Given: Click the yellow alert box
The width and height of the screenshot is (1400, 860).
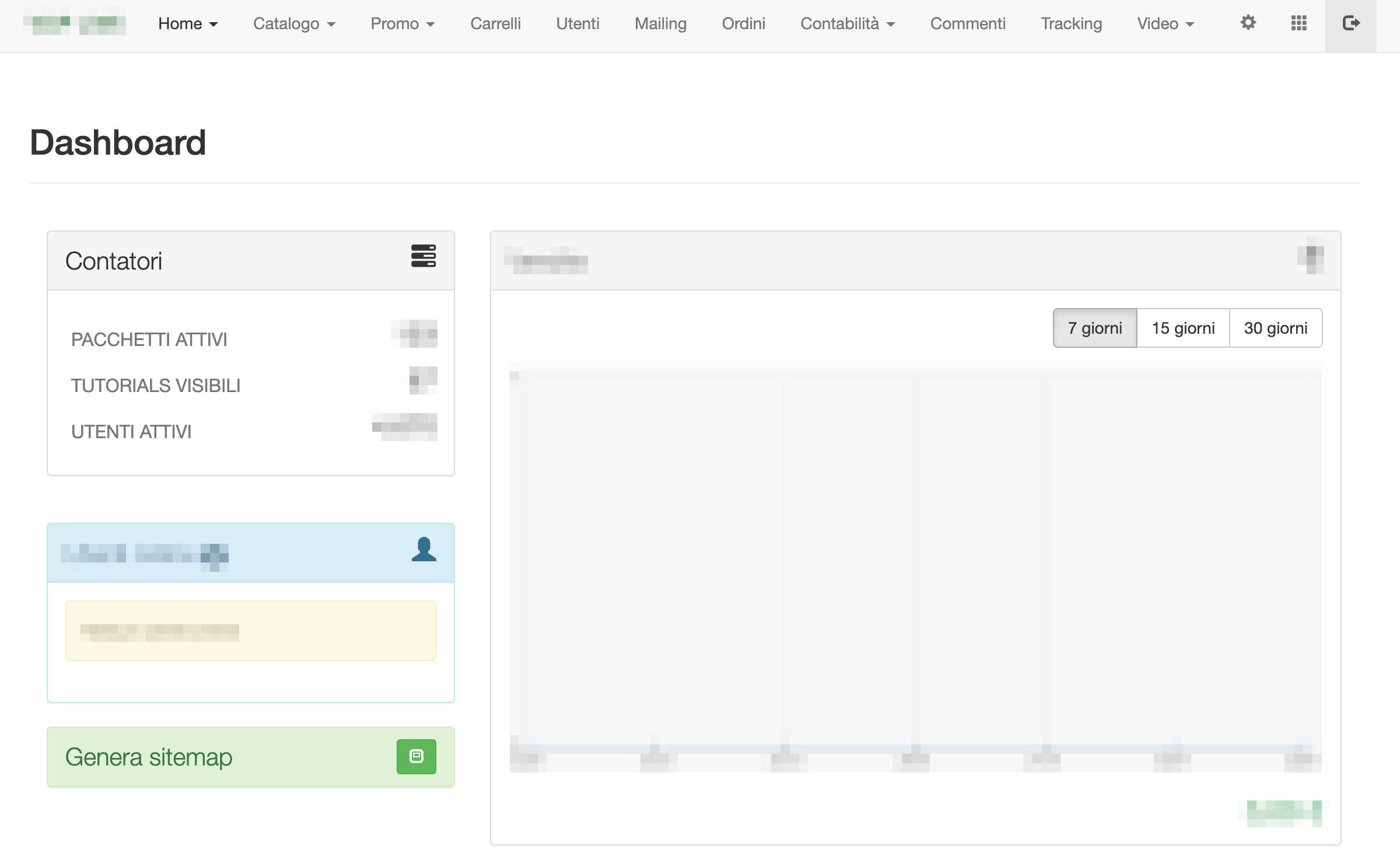Looking at the screenshot, I should point(251,631).
